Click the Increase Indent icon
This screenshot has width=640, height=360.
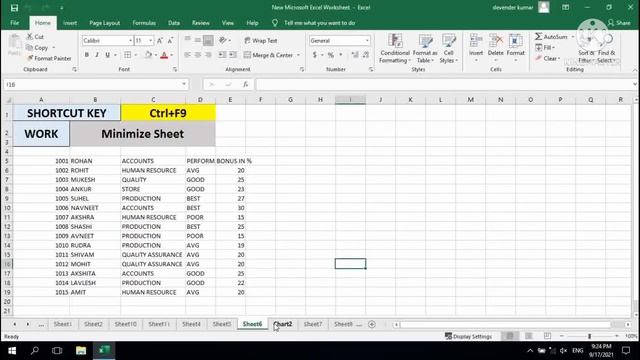click(233, 55)
